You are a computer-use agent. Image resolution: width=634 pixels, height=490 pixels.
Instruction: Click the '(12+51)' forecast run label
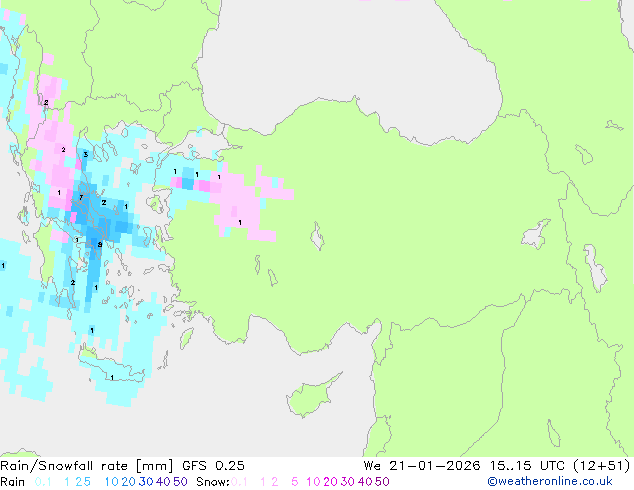click(602, 466)
